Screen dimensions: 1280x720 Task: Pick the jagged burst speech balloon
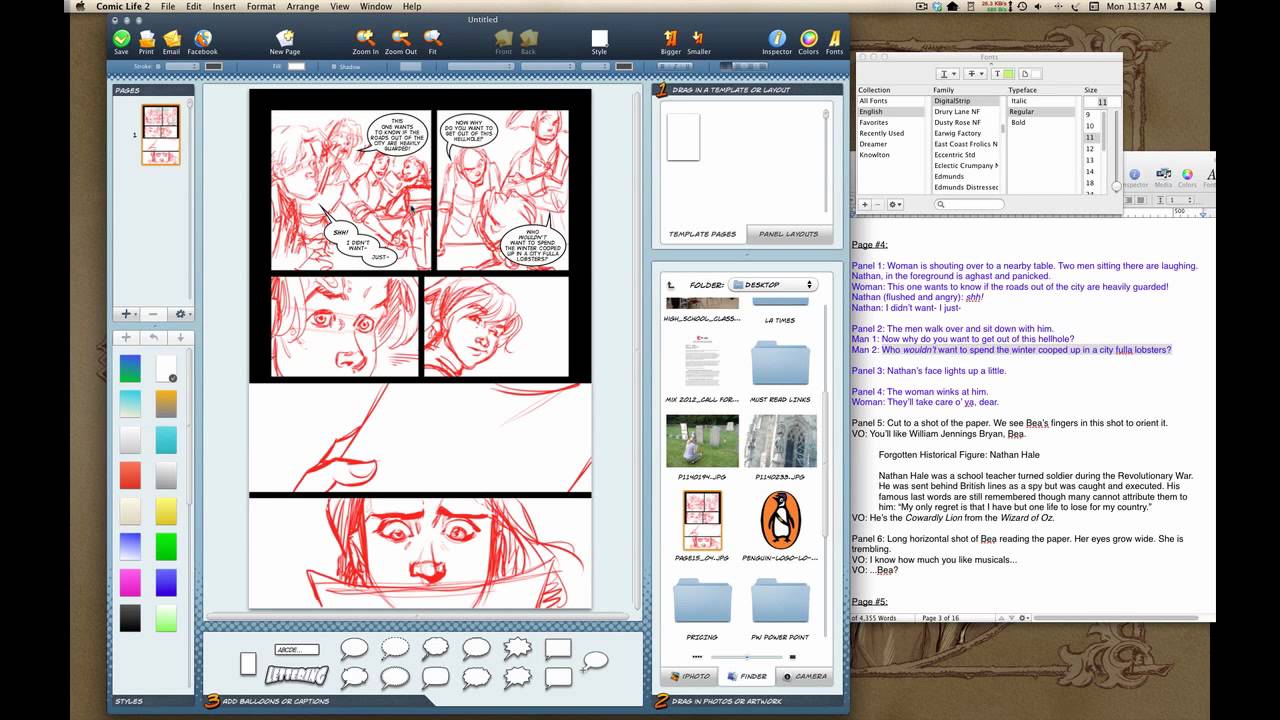pos(517,648)
